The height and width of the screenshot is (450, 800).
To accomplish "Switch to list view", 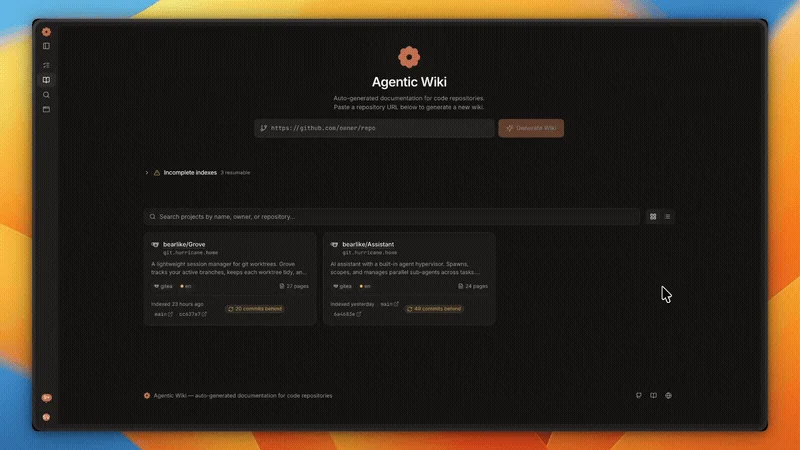I will [667, 217].
